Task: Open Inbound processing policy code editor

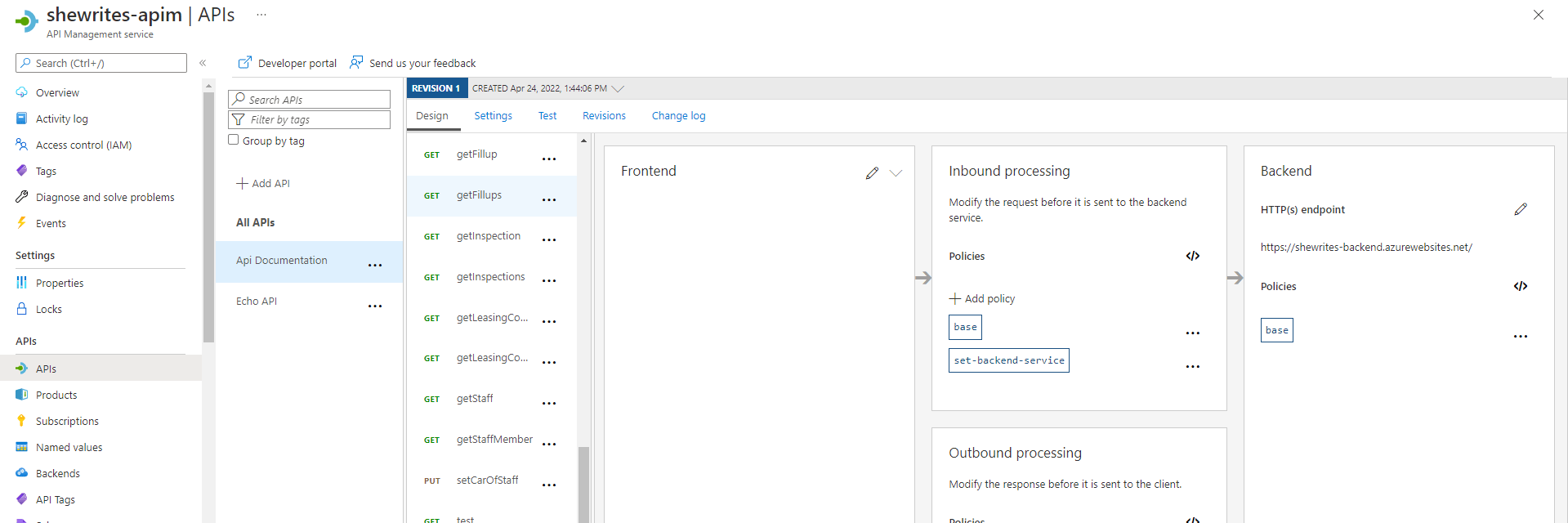Action: (x=1193, y=256)
